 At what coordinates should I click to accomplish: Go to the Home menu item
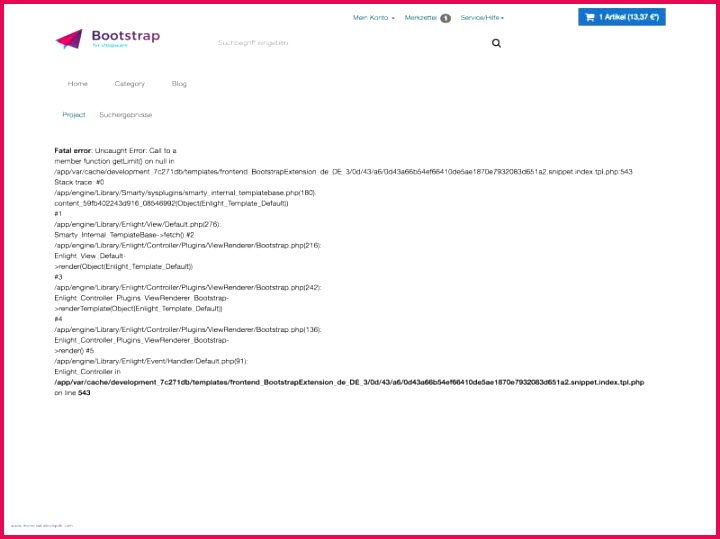pyautogui.click(x=78, y=84)
